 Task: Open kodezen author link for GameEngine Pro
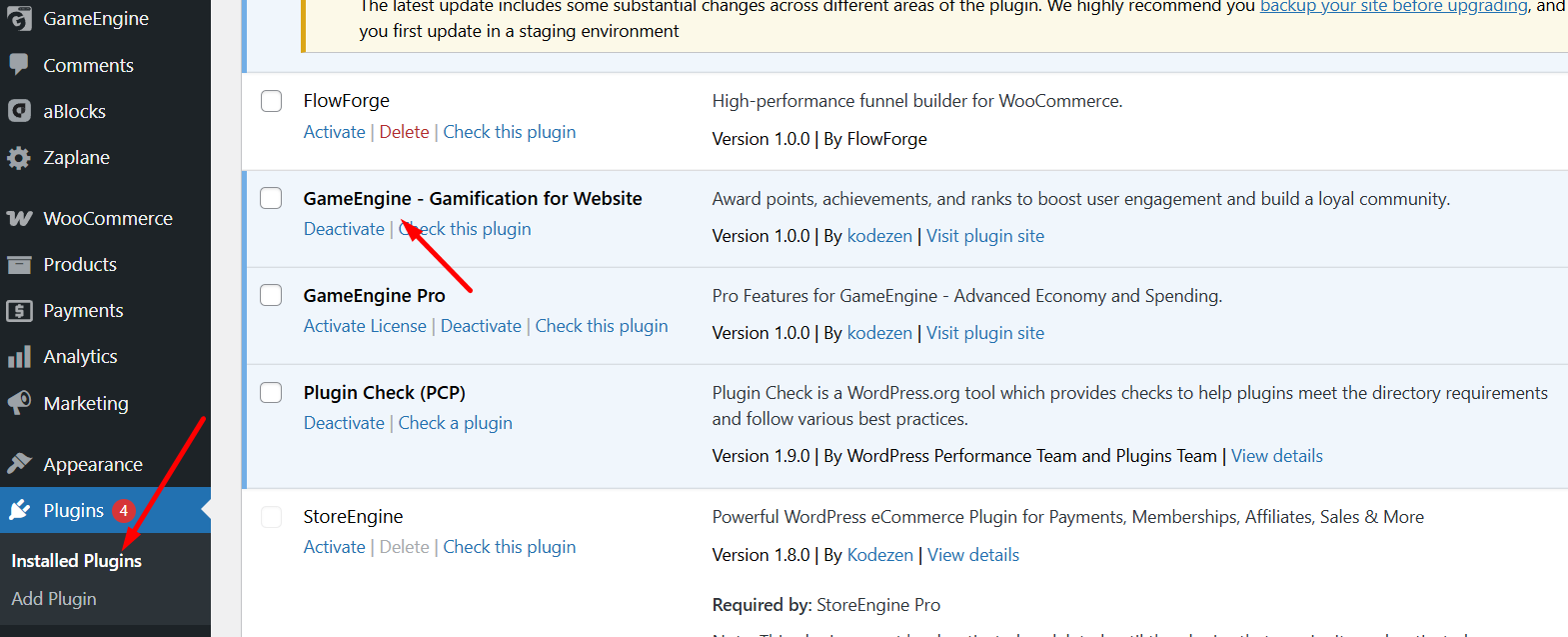(x=879, y=333)
